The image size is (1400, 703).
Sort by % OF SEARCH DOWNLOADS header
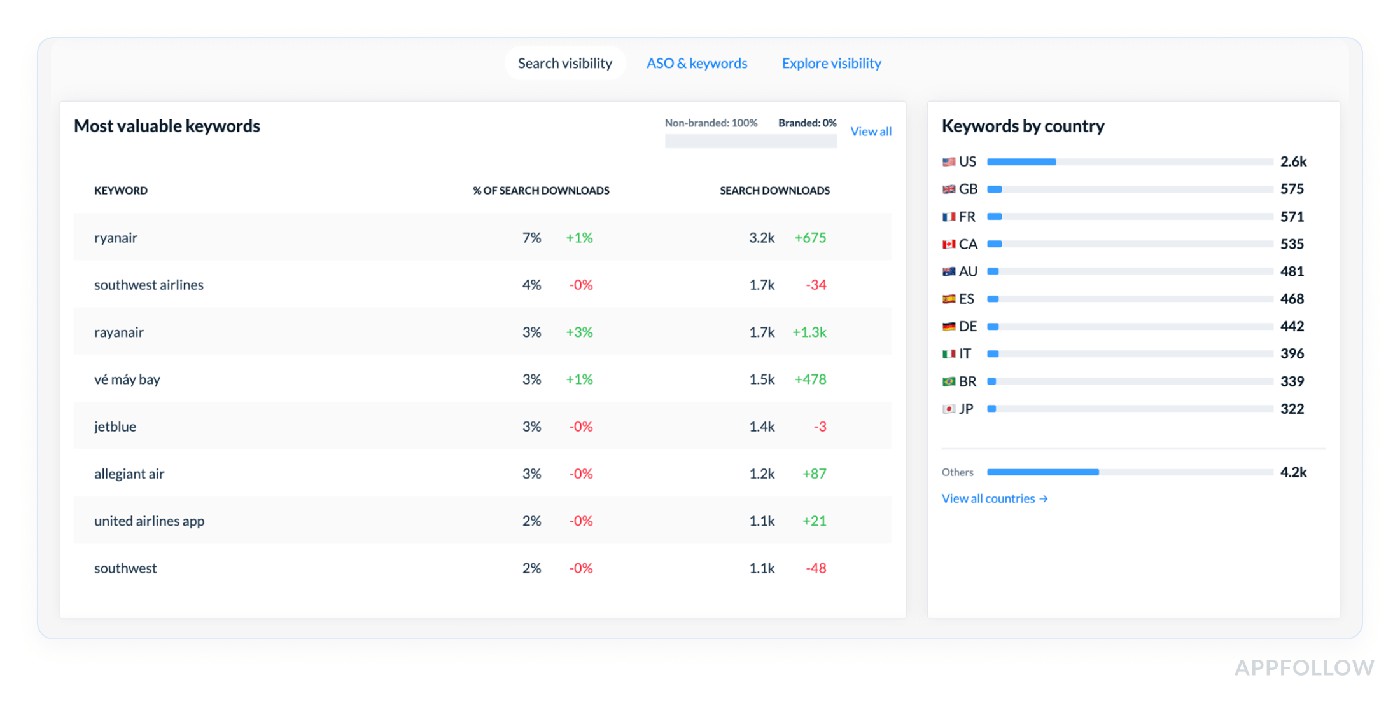(x=541, y=190)
